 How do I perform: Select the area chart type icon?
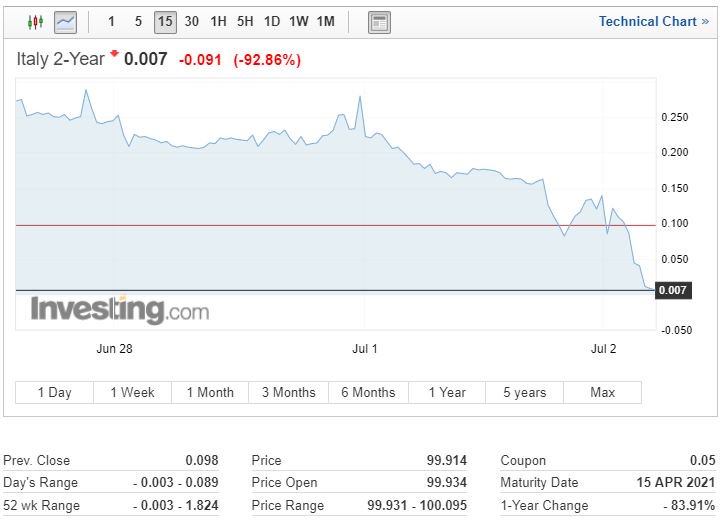(x=65, y=22)
